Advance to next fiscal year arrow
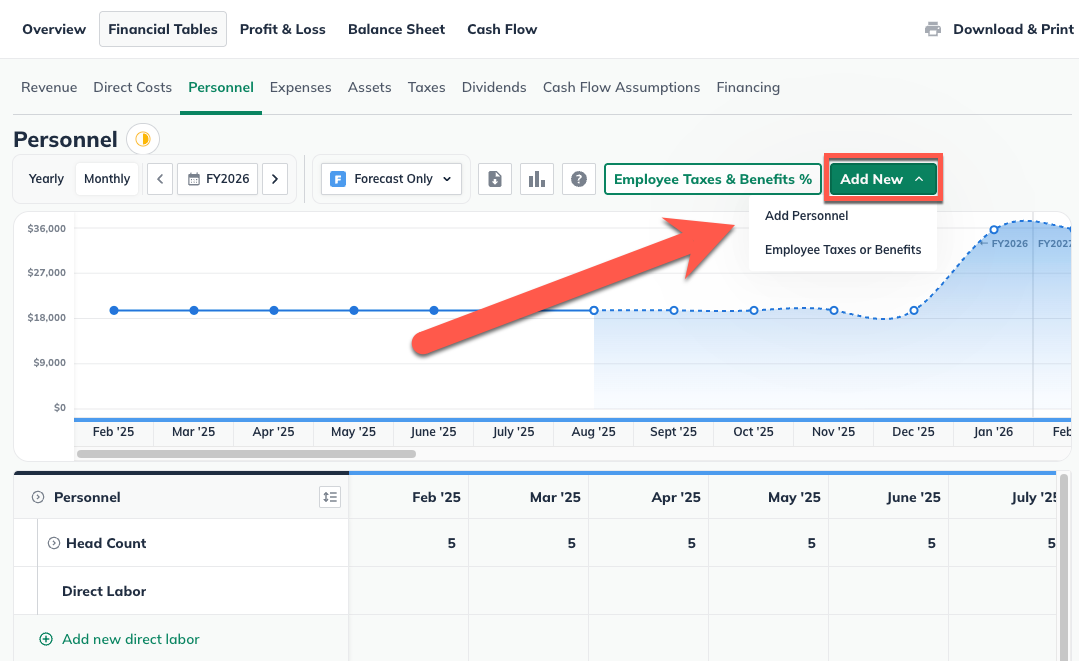1079x661 pixels. coord(275,179)
